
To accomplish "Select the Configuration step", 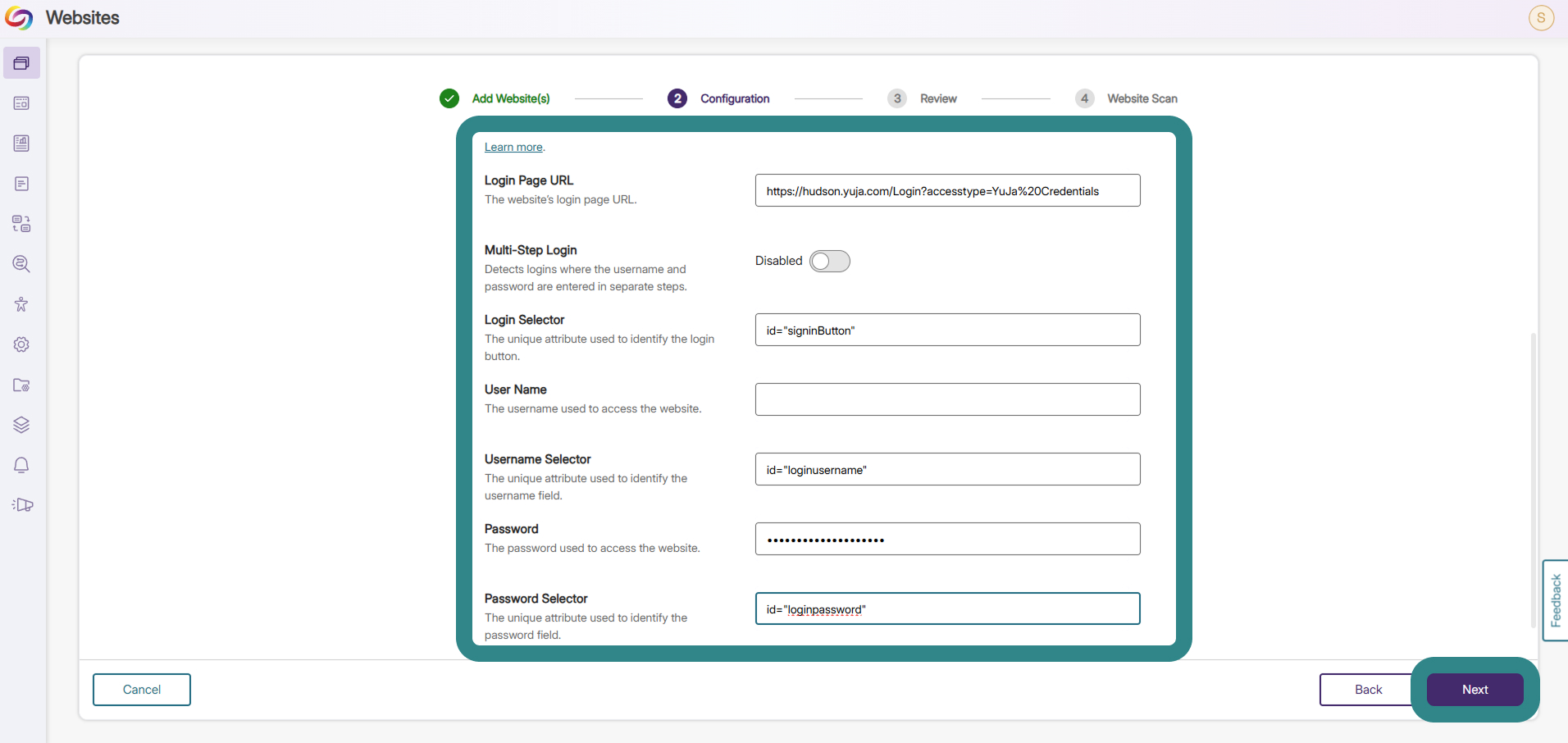I will click(735, 98).
